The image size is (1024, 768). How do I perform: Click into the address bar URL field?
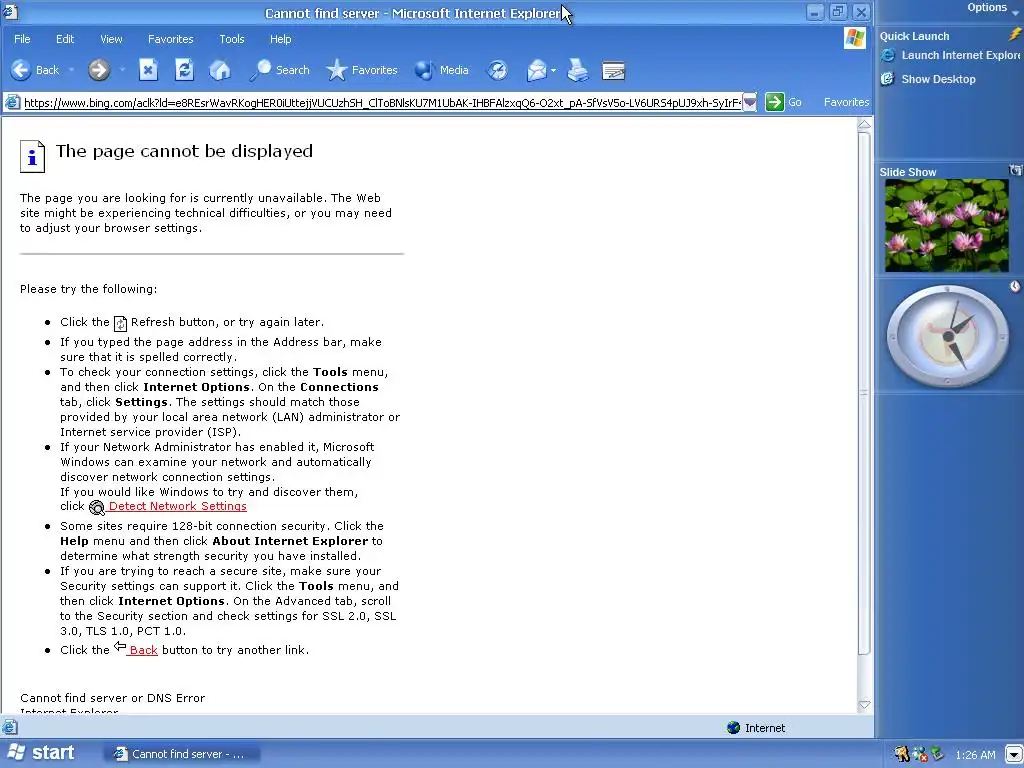coord(382,103)
